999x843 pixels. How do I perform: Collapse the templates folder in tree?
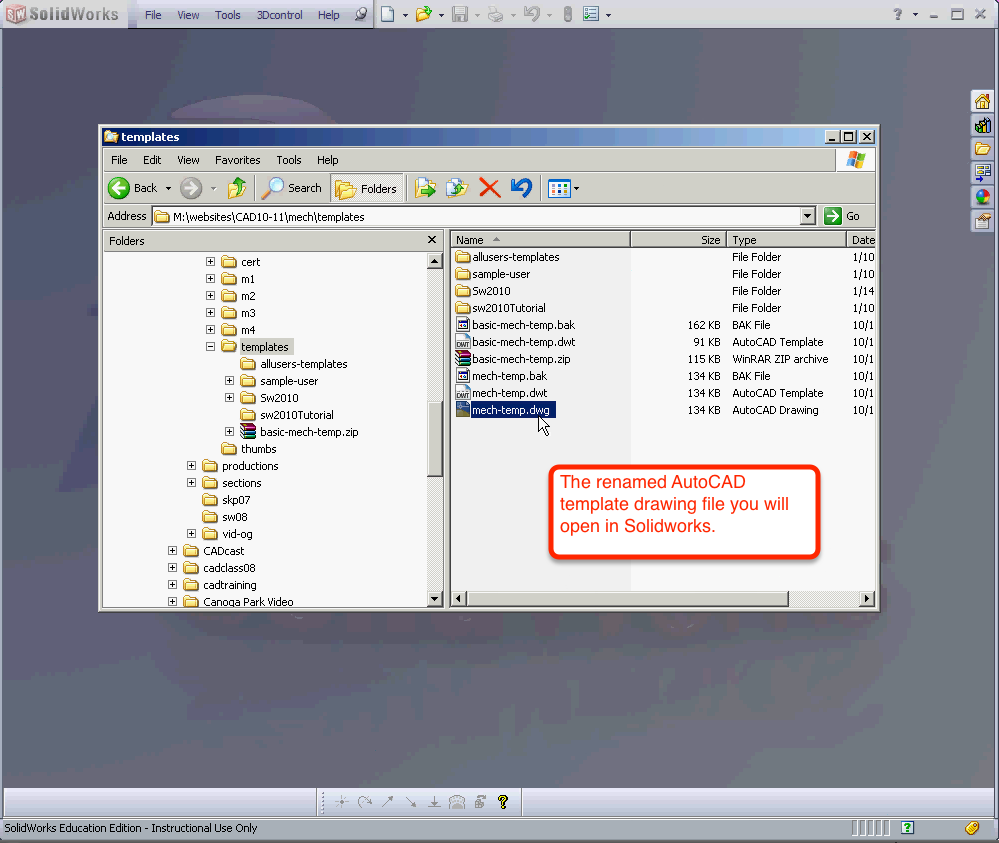coord(211,347)
